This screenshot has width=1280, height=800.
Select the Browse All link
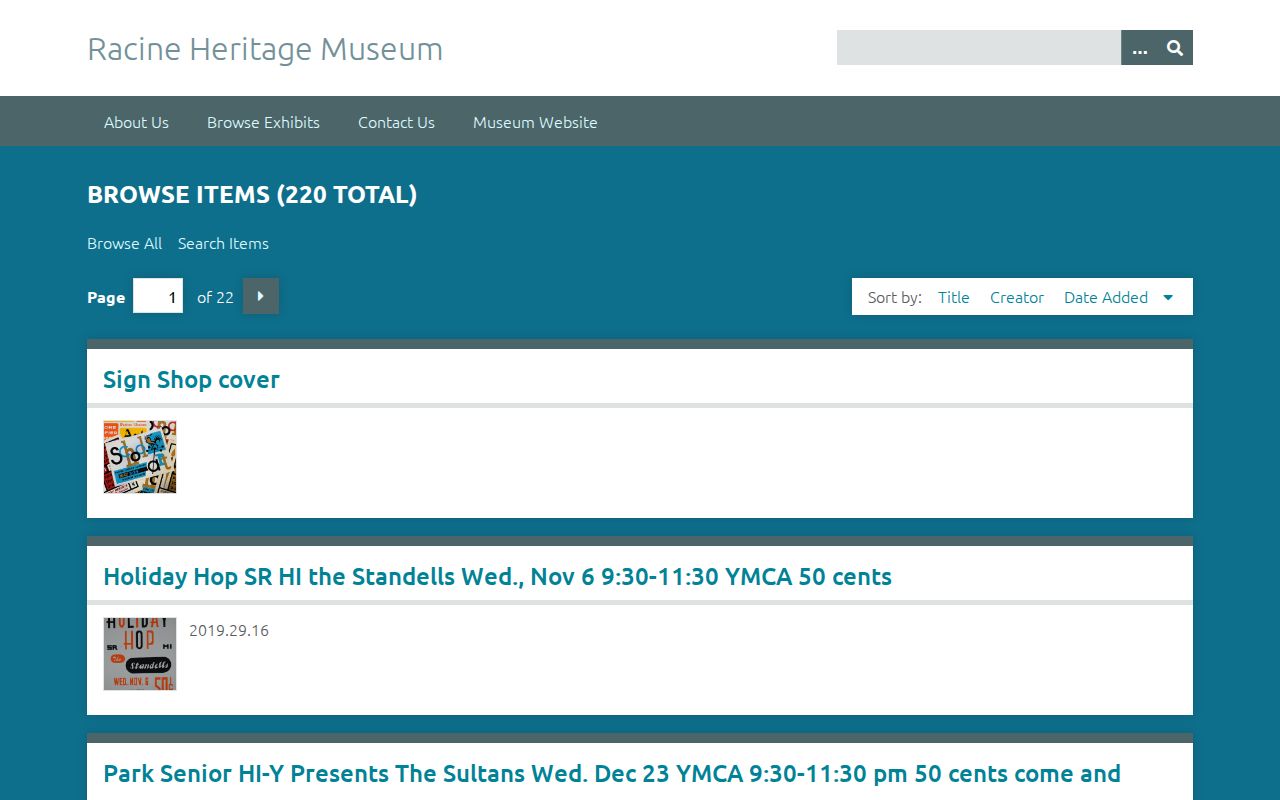pyautogui.click(x=124, y=243)
